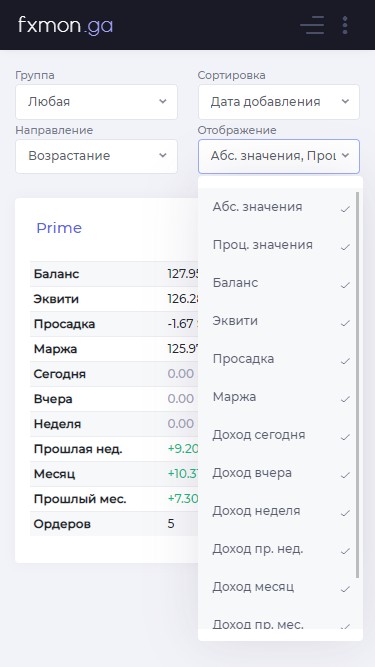Click the dropdown list scrollbar
Image resolution: width=375 pixels, height=667 pixels.
[x=358, y=385]
